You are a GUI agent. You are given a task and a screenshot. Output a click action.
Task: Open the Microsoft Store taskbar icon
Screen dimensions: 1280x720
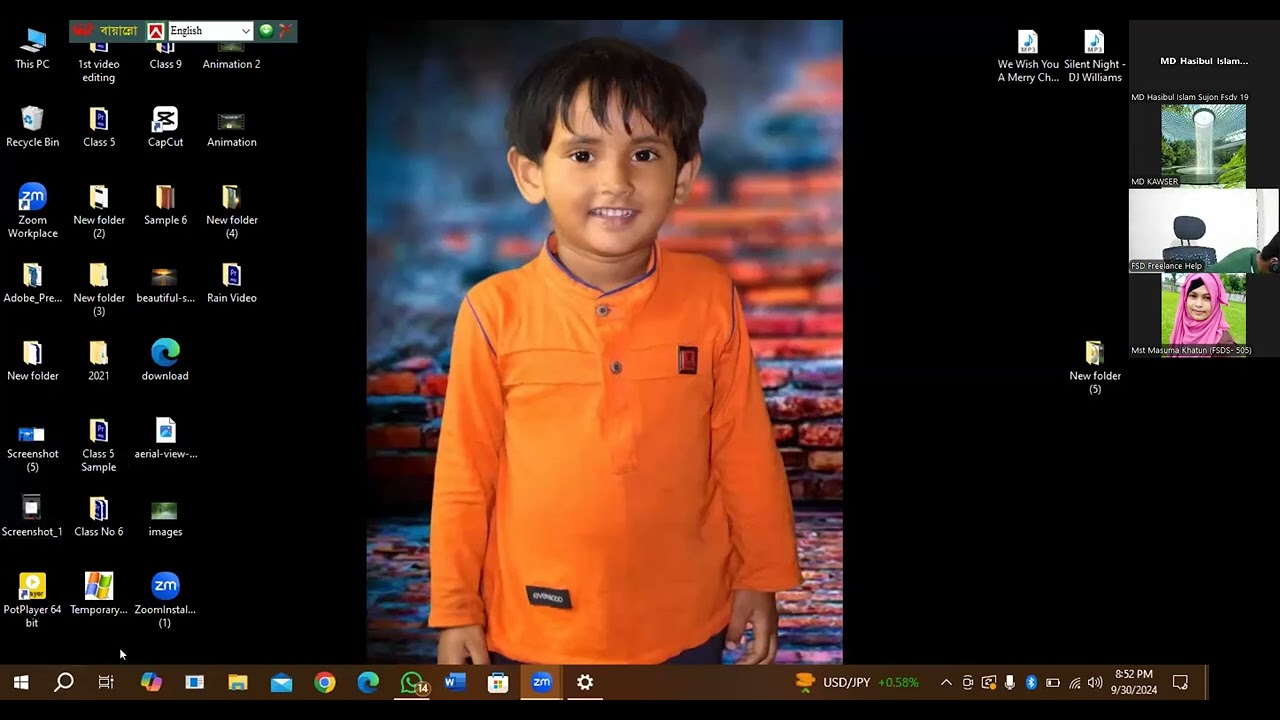pyautogui.click(x=498, y=682)
